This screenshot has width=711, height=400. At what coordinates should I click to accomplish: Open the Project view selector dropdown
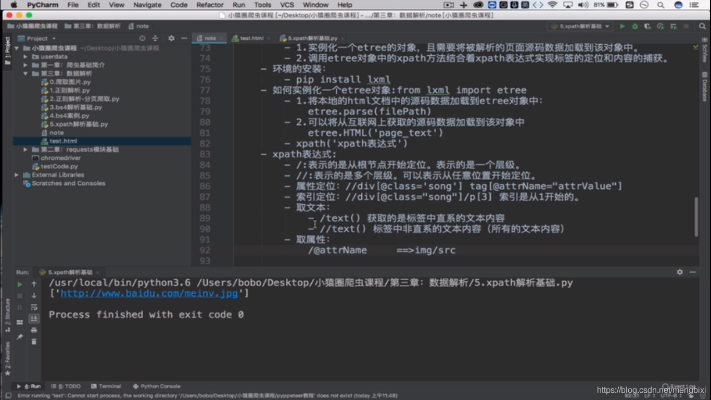point(37,39)
